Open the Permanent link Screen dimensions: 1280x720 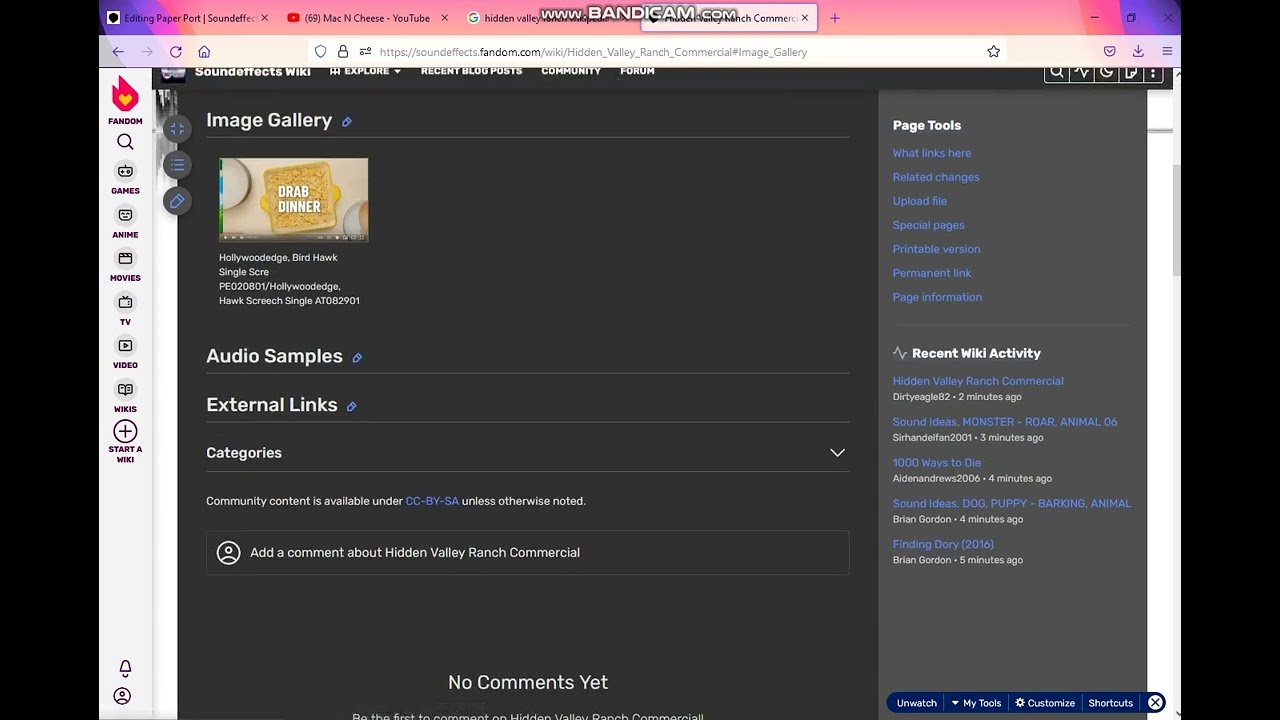932,273
